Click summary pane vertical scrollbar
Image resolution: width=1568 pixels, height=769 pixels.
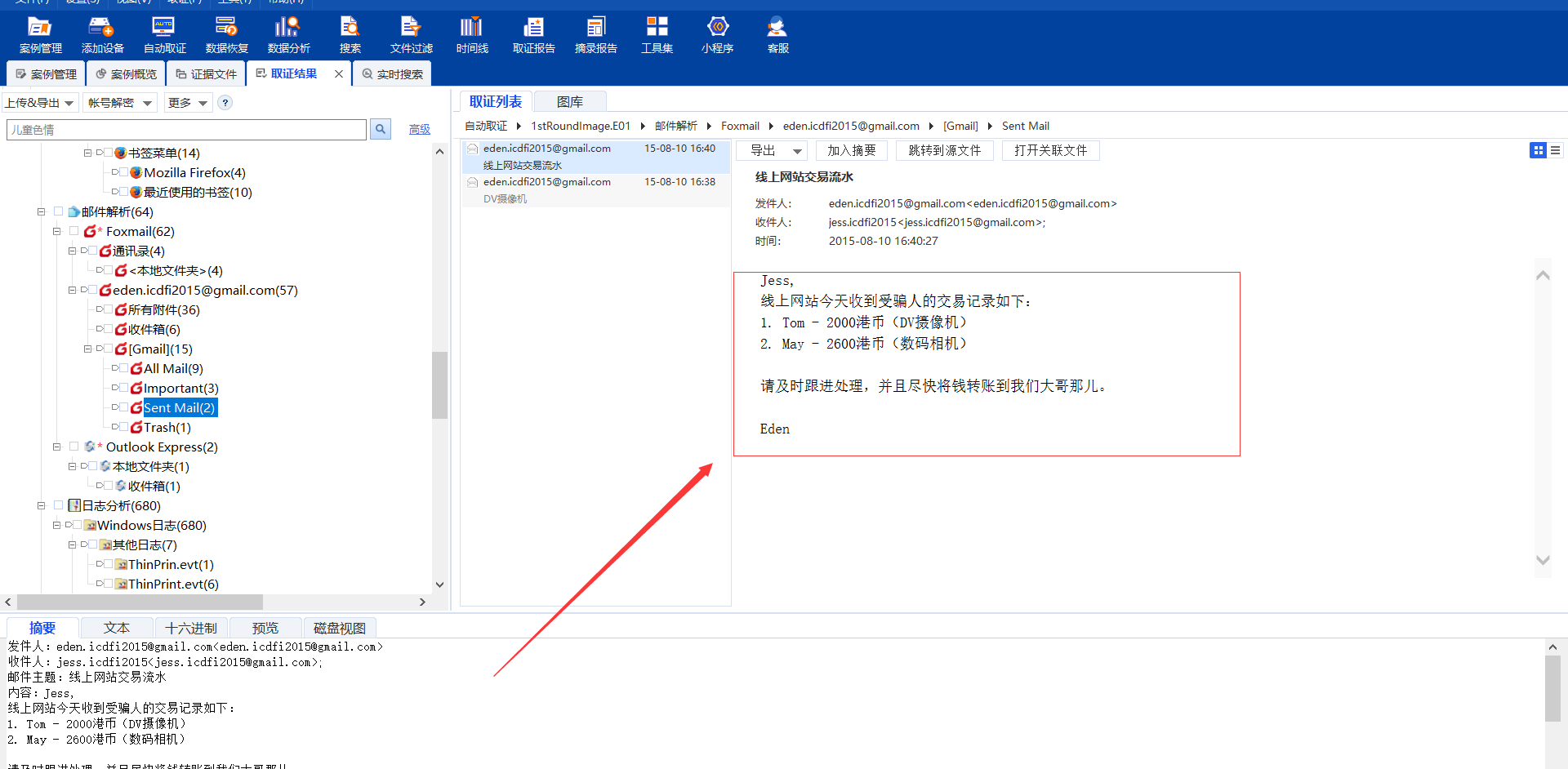tap(1552, 687)
